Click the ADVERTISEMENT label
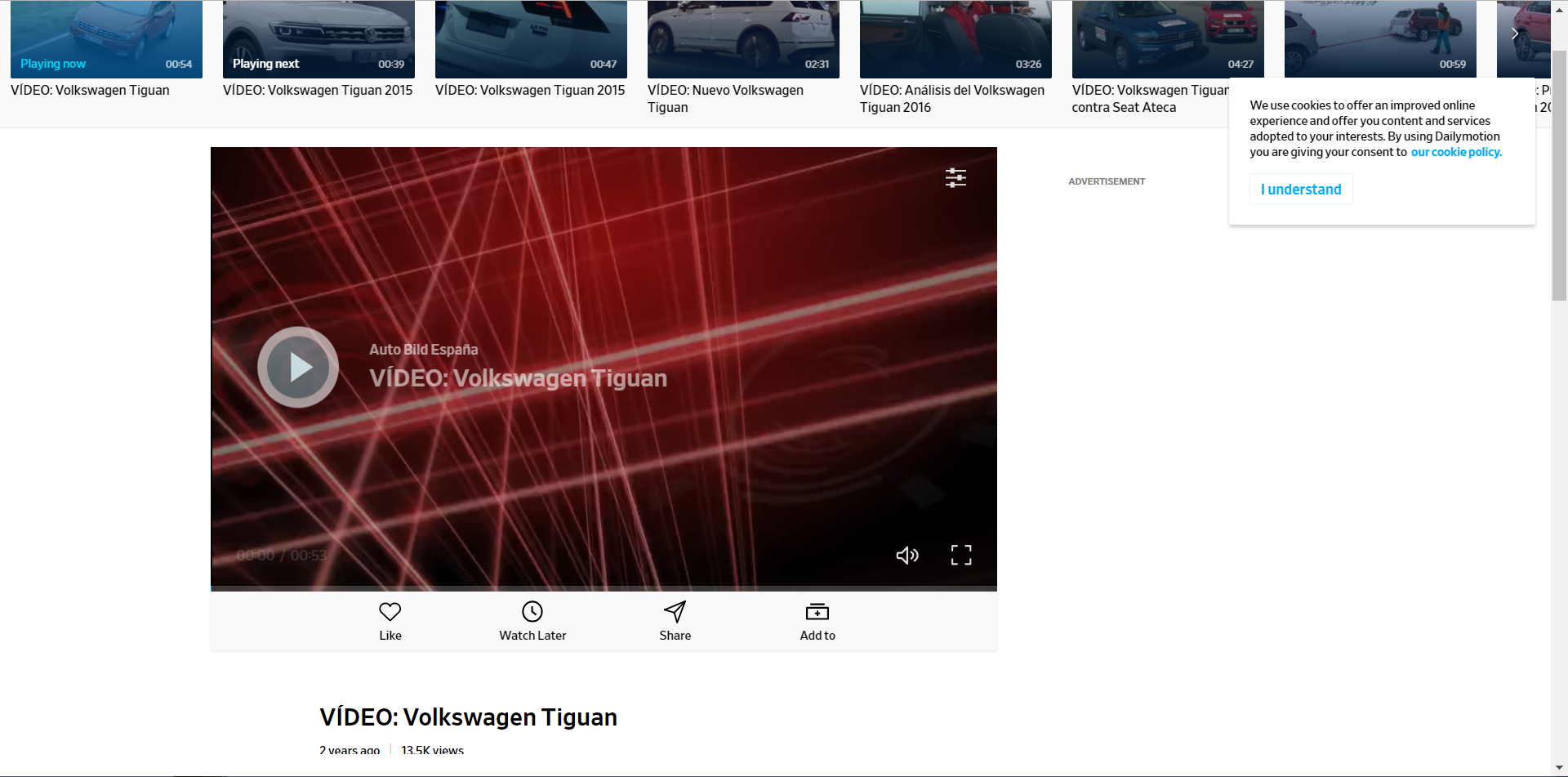 pos(1107,181)
